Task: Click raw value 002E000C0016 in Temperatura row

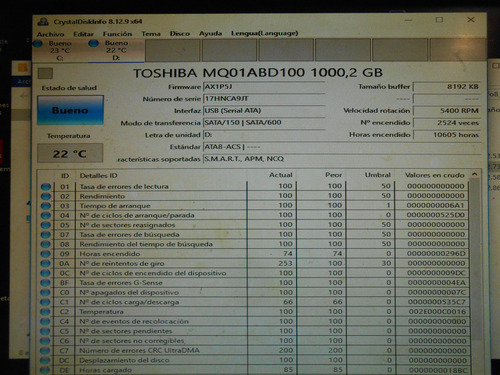Action: click(x=437, y=312)
